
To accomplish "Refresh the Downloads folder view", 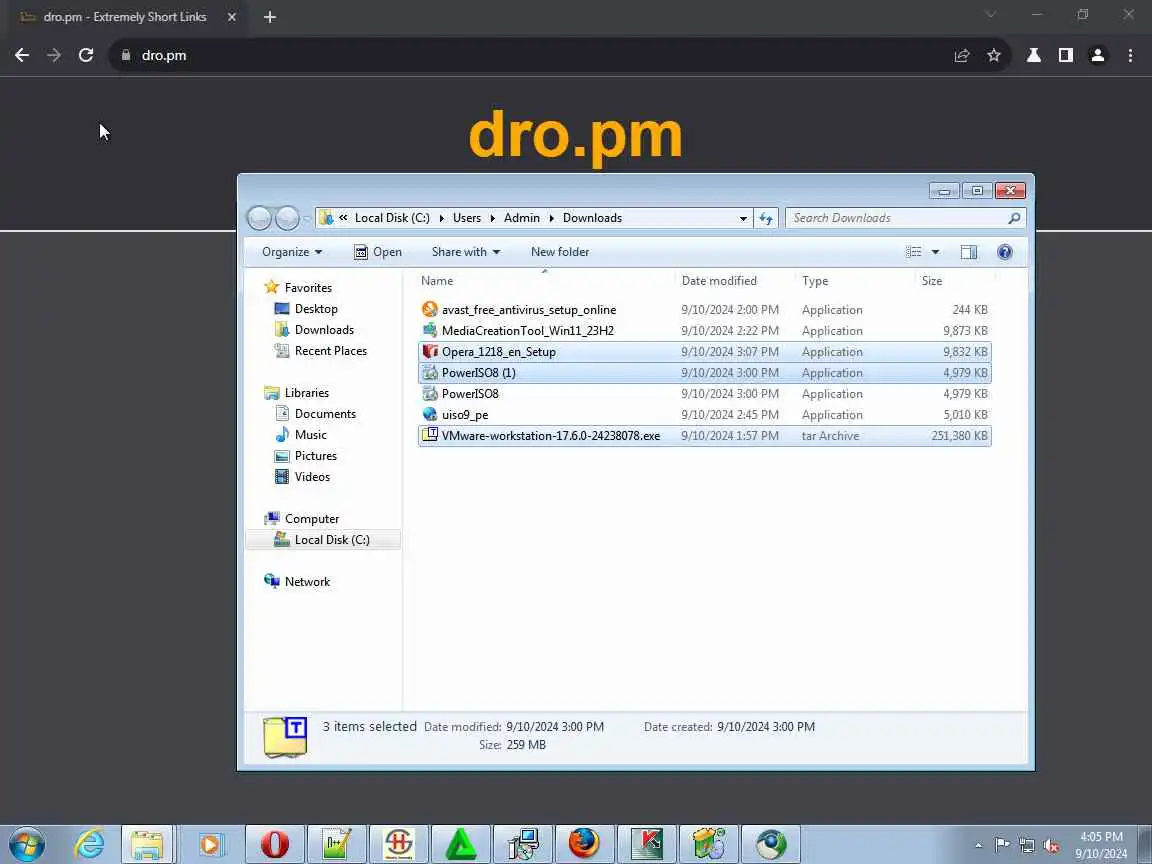I will [x=766, y=218].
